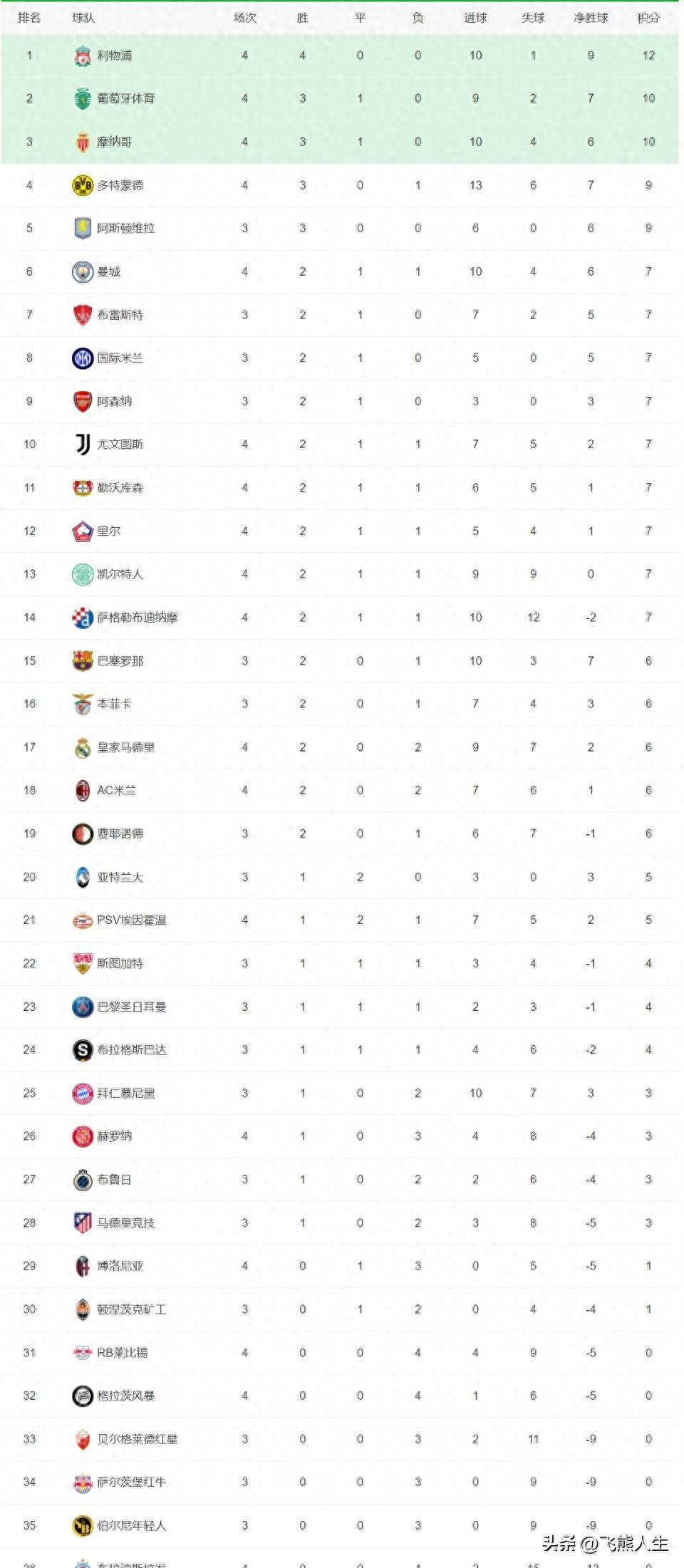Screen dimensions: 684x1568
Task: Open the 阿斯顿维拉 team link
Action: pos(125,228)
